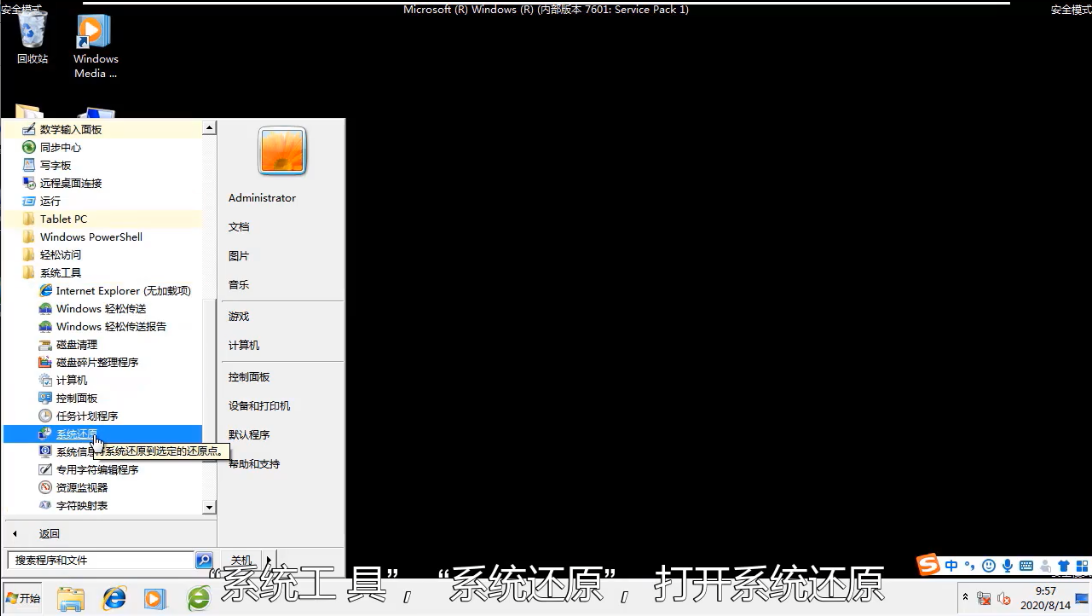Open 字符映射表

(102, 506)
